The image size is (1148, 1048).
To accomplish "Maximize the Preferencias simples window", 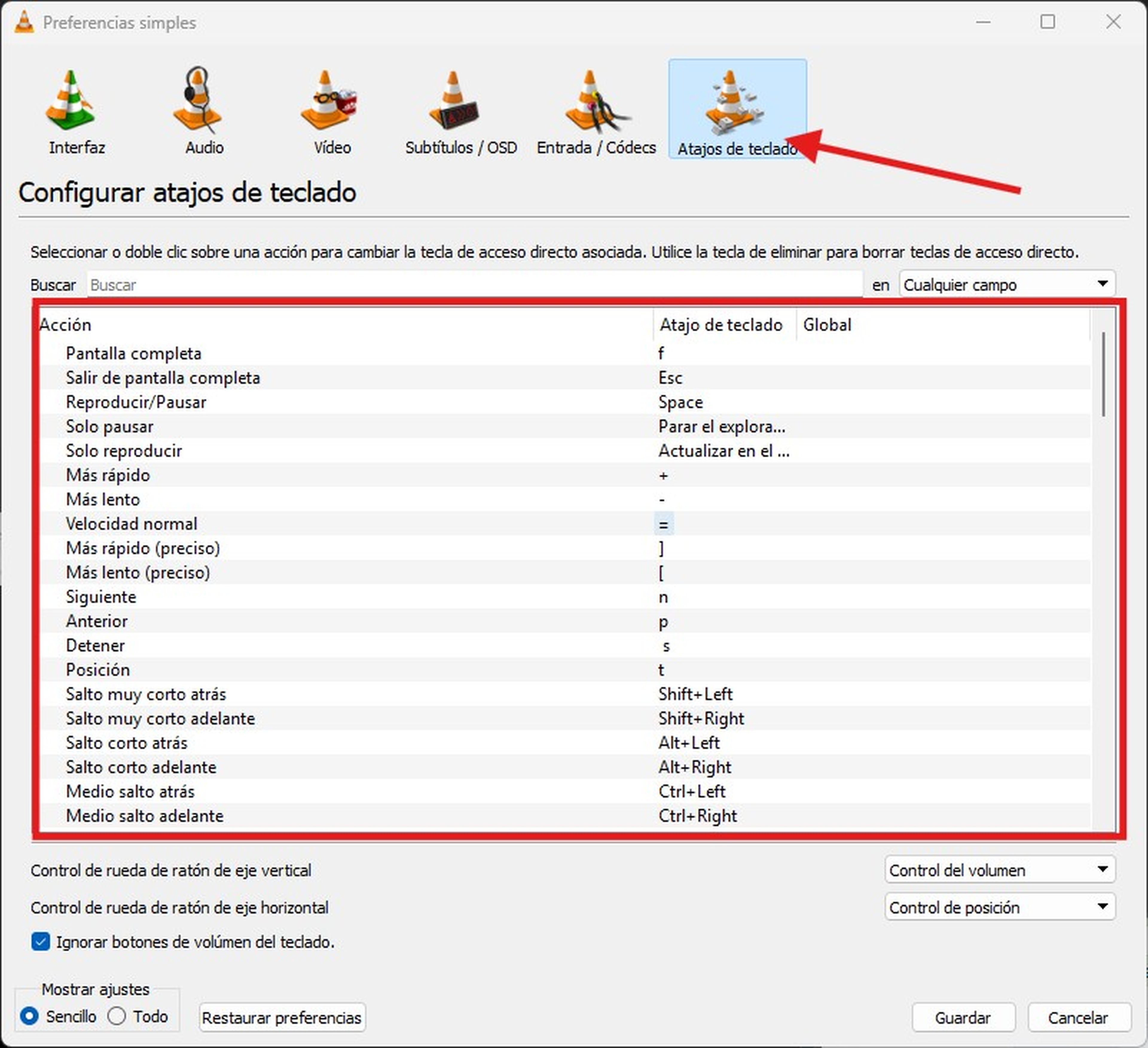I will (x=1048, y=22).
